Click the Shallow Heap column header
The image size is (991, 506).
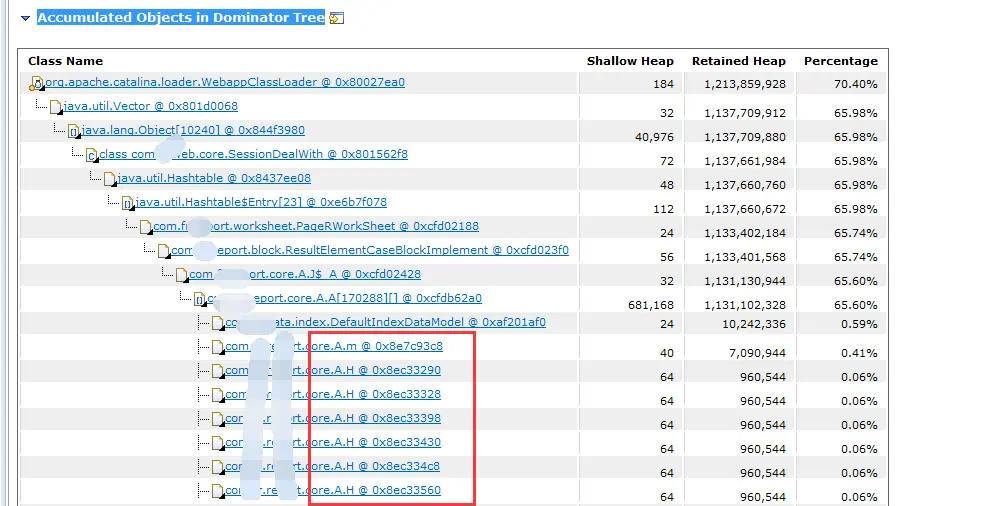[630, 61]
